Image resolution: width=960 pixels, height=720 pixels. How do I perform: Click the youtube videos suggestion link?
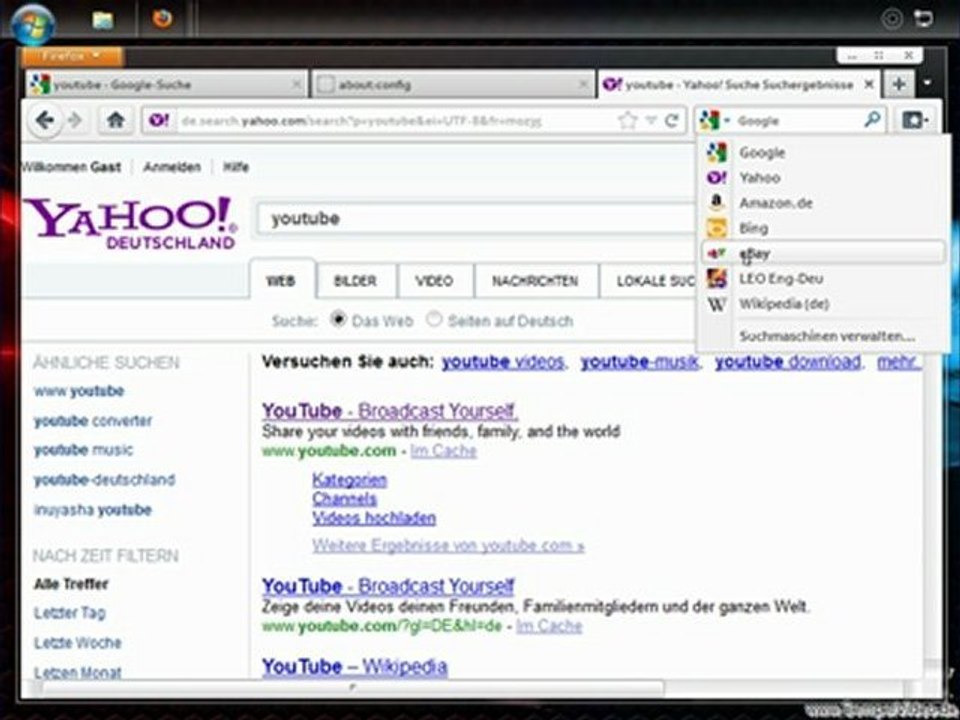click(x=503, y=362)
